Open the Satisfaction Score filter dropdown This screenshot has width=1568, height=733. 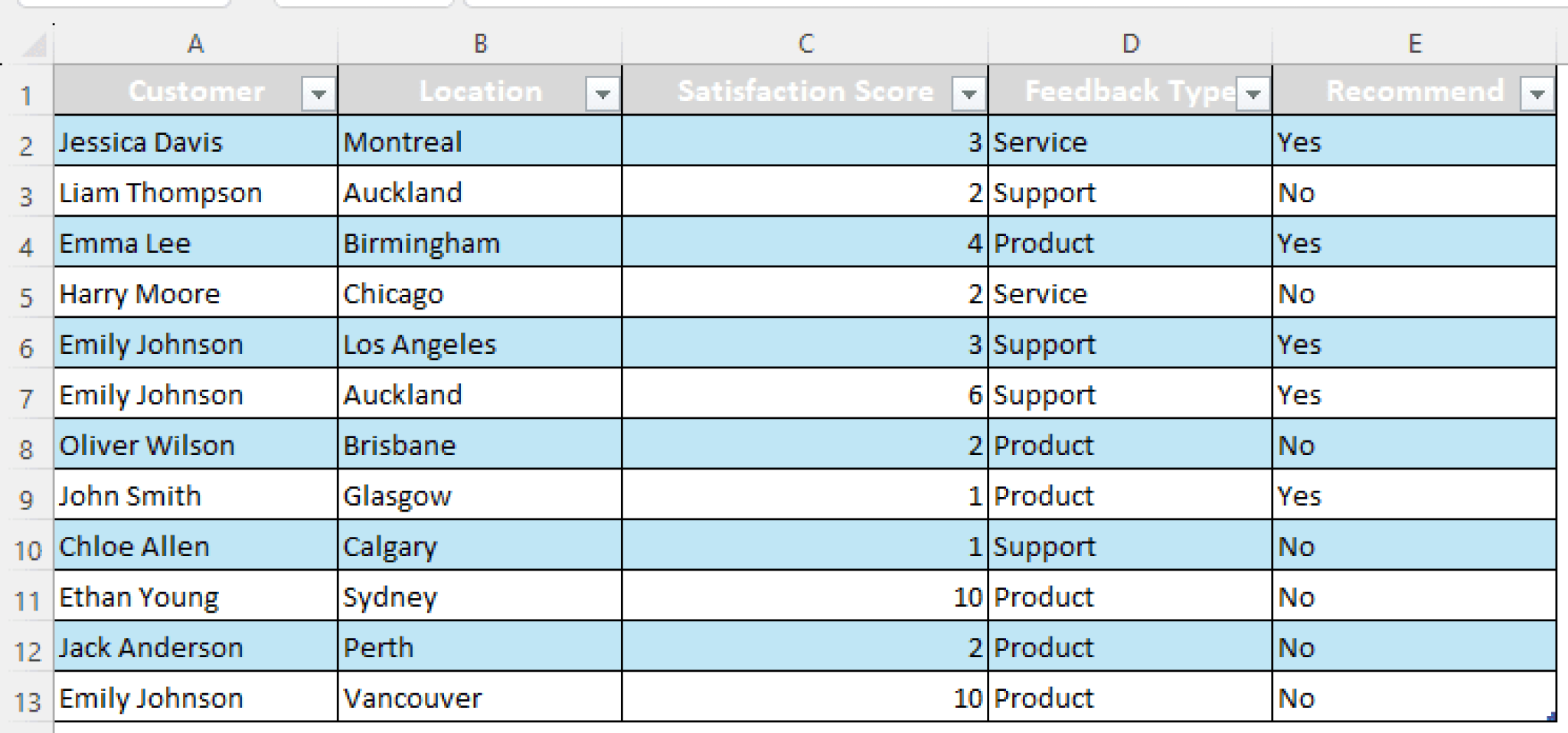pyautogui.click(x=968, y=93)
